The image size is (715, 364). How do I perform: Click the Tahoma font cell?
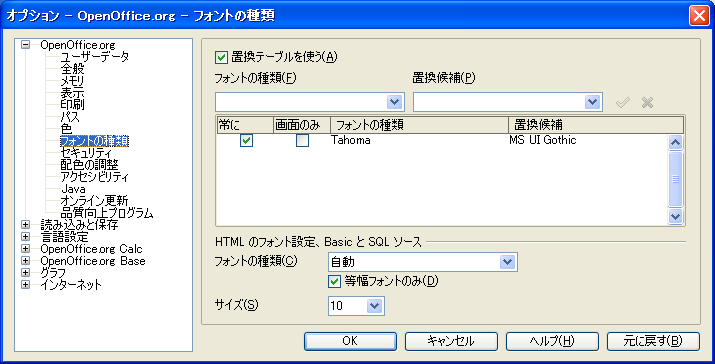(x=351, y=140)
